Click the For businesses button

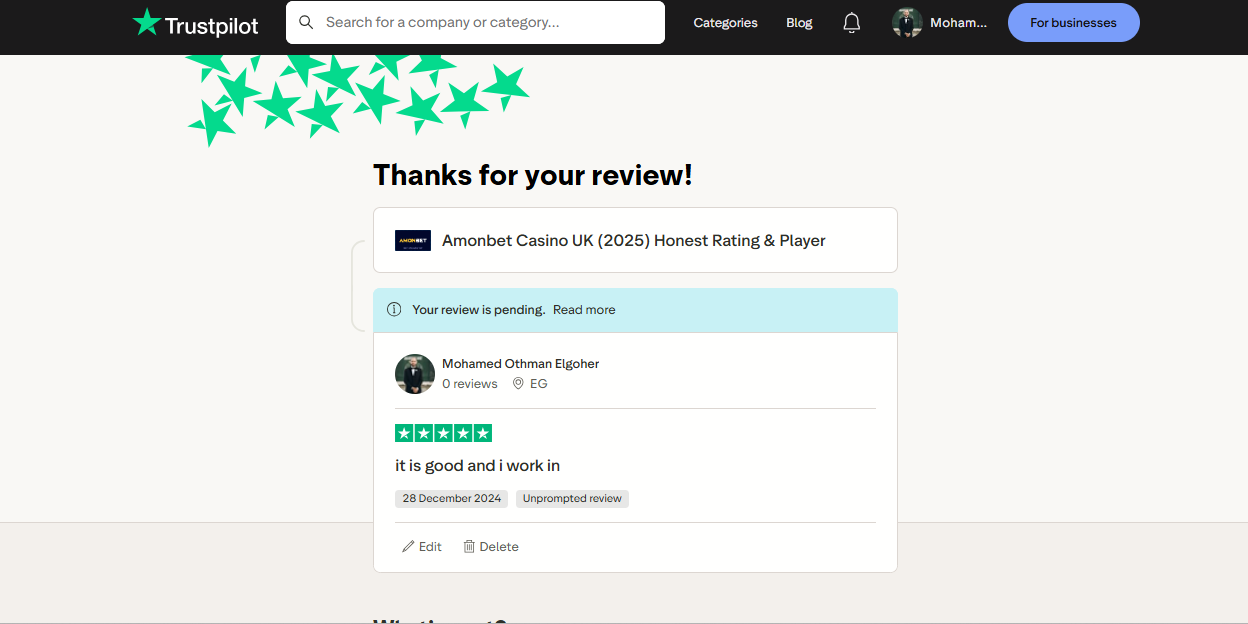point(1073,23)
